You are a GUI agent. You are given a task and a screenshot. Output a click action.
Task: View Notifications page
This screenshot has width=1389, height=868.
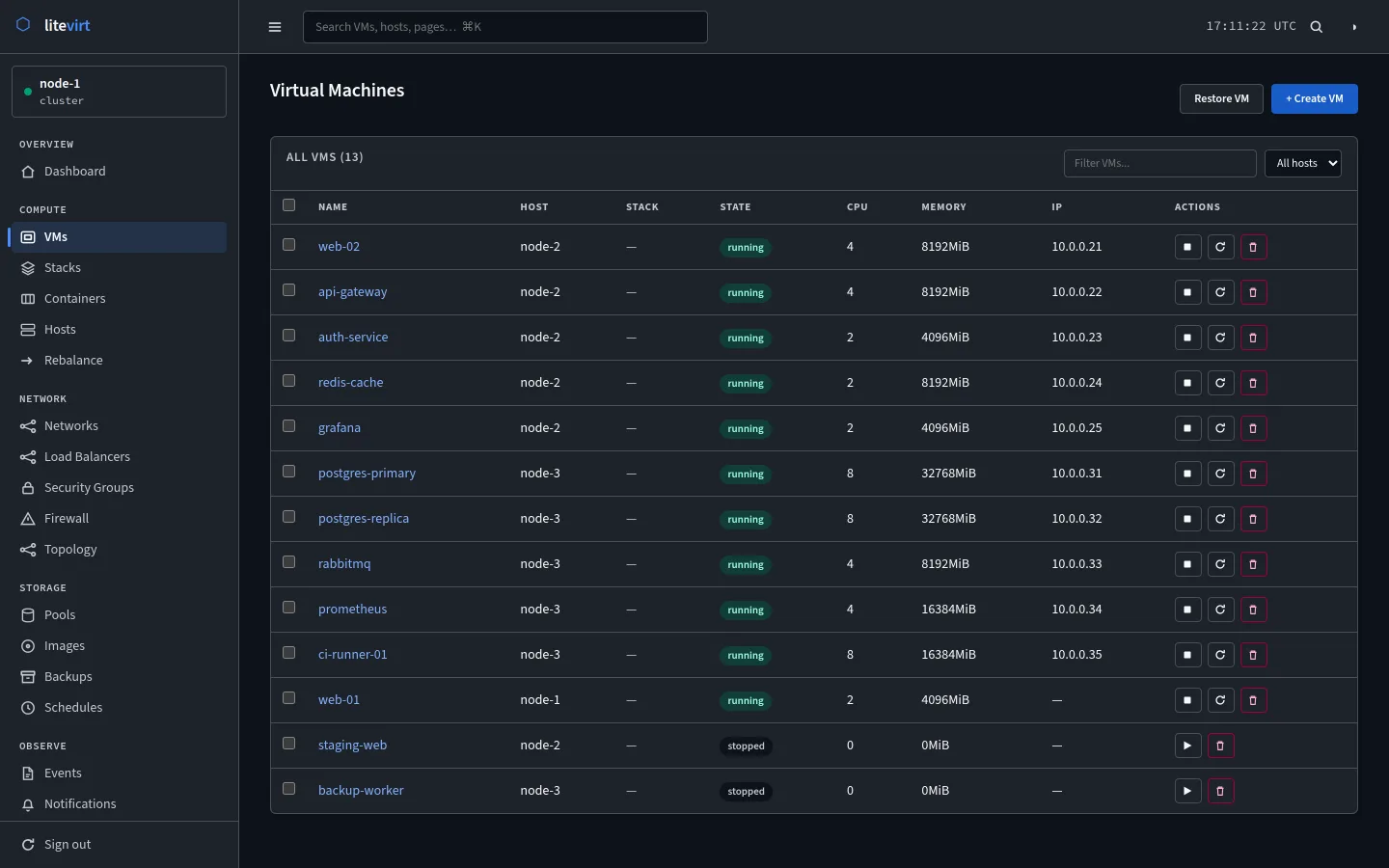117,804
